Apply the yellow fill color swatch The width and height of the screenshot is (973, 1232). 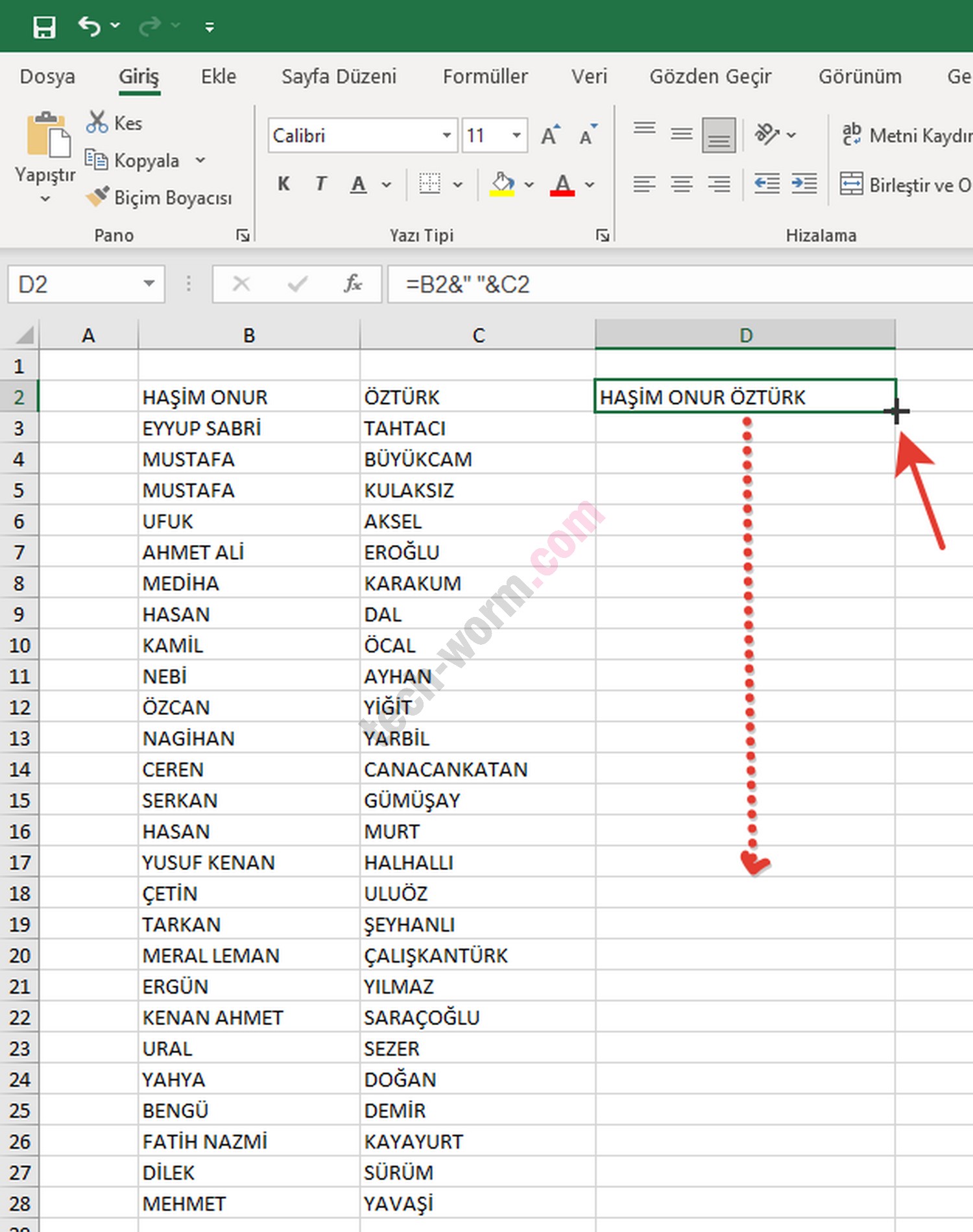pyautogui.click(x=502, y=185)
